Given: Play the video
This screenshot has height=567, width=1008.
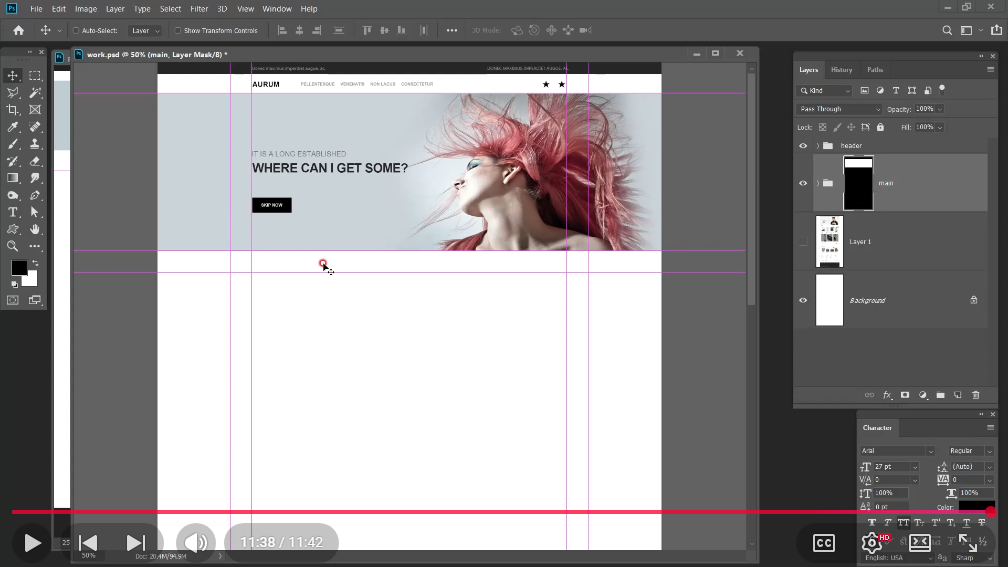Looking at the screenshot, I should tap(32, 543).
